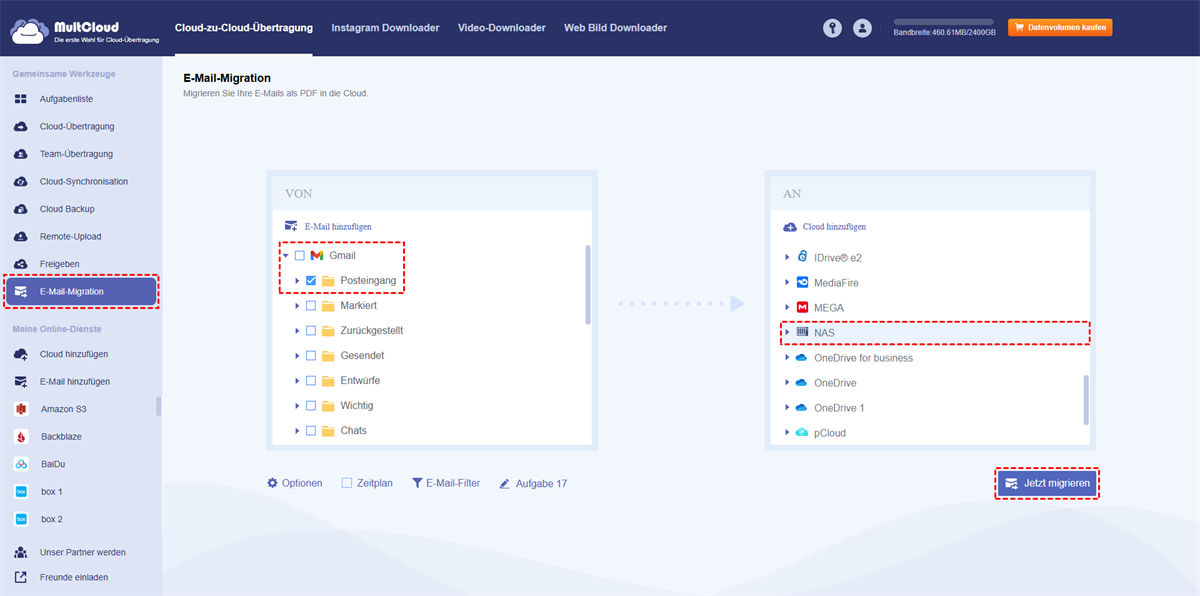This screenshot has height=596, width=1200.
Task: Check the Chats folder checkbox
Action: (311, 431)
